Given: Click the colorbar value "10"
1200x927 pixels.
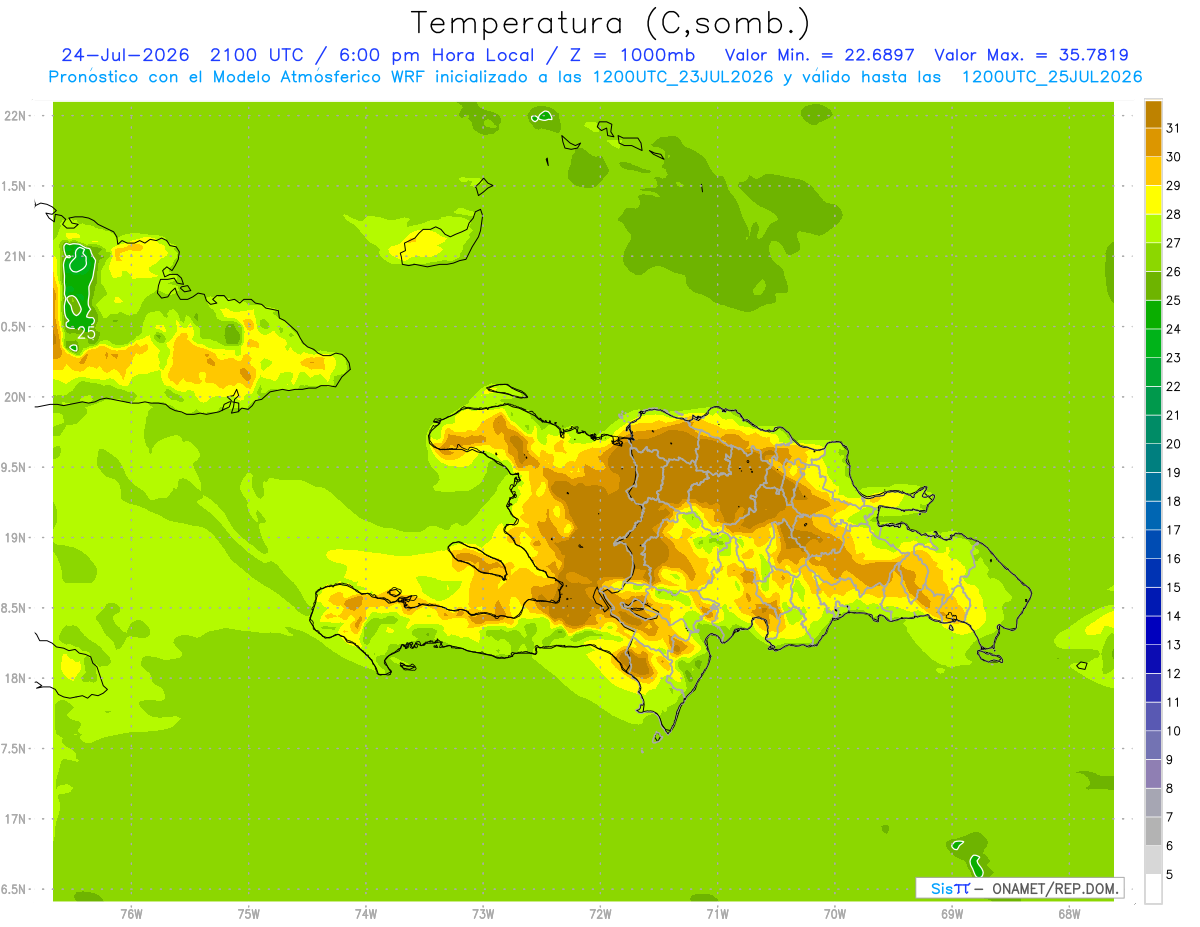Looking at the screenshot, I should pyautogui.click(x=1174, y=731).
